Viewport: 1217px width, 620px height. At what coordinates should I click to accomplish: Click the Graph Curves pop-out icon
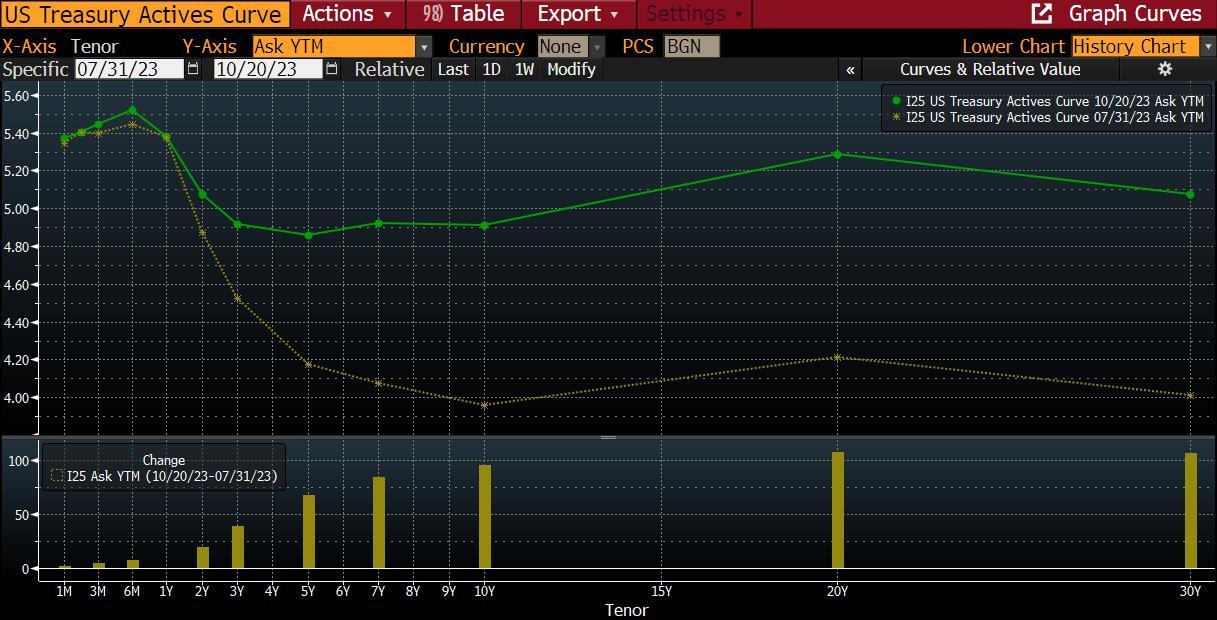[x=1041, y=14]
